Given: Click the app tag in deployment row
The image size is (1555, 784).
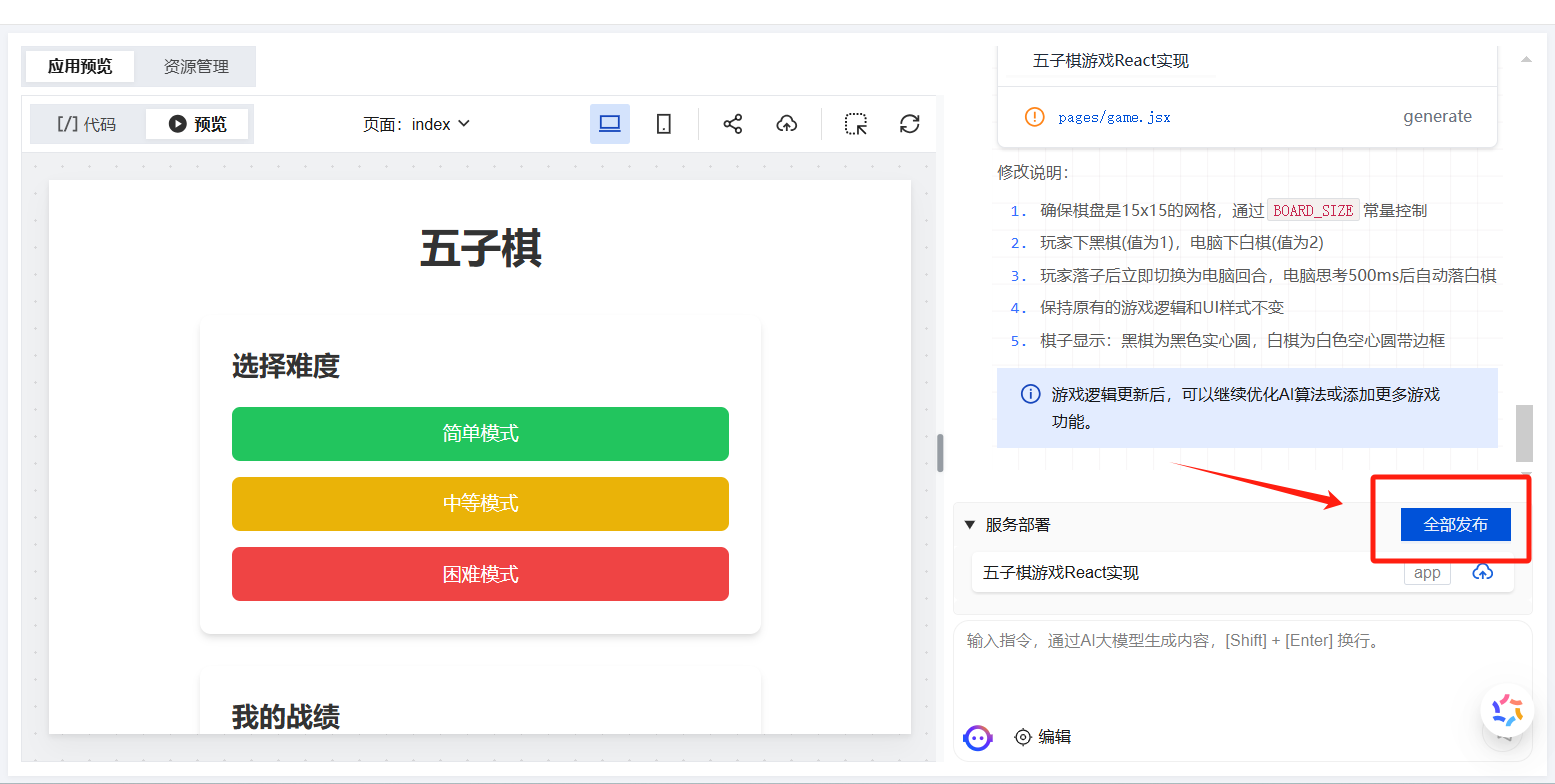Looking at the screenshot, I should pos(1427,573).
